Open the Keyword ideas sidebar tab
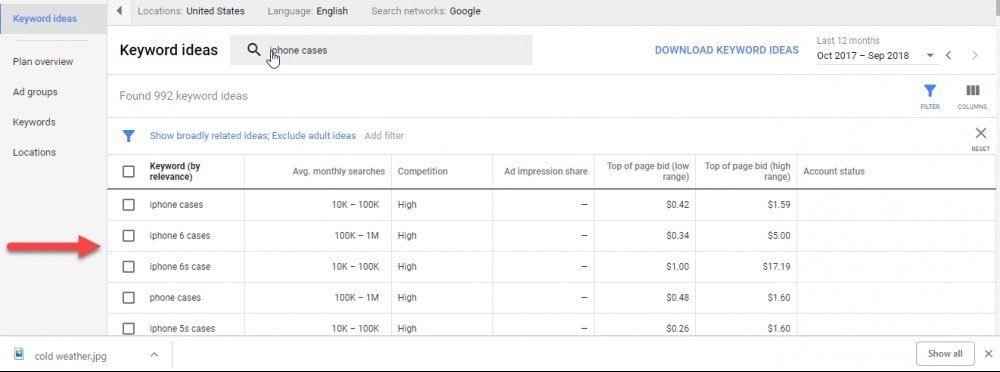 click(x=53, y=19)
